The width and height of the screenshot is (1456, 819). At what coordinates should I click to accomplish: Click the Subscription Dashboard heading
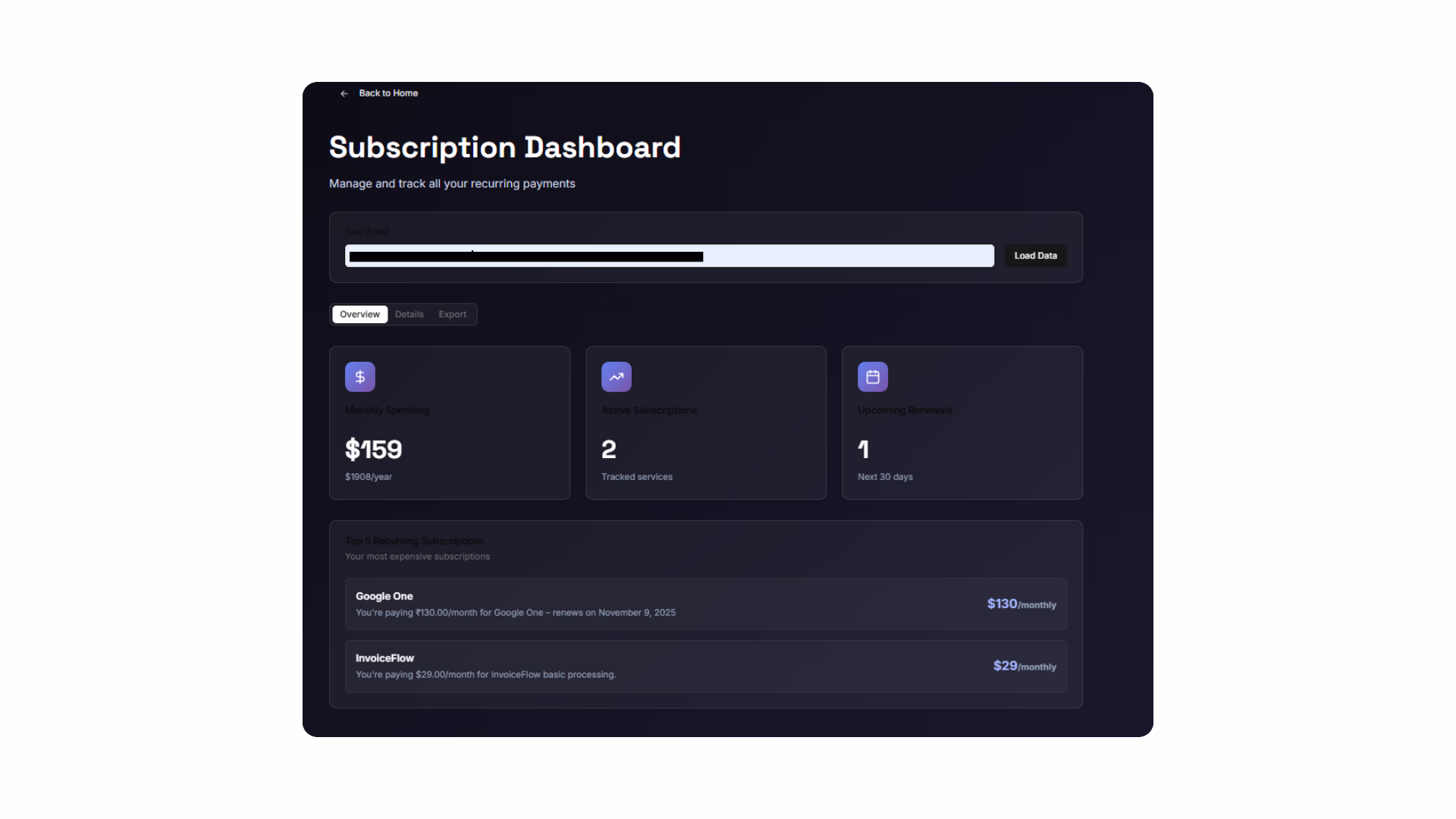click(505, 147)
